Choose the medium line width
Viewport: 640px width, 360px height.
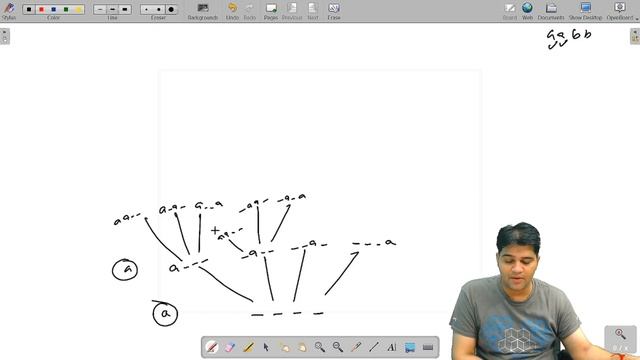(112, 9)
